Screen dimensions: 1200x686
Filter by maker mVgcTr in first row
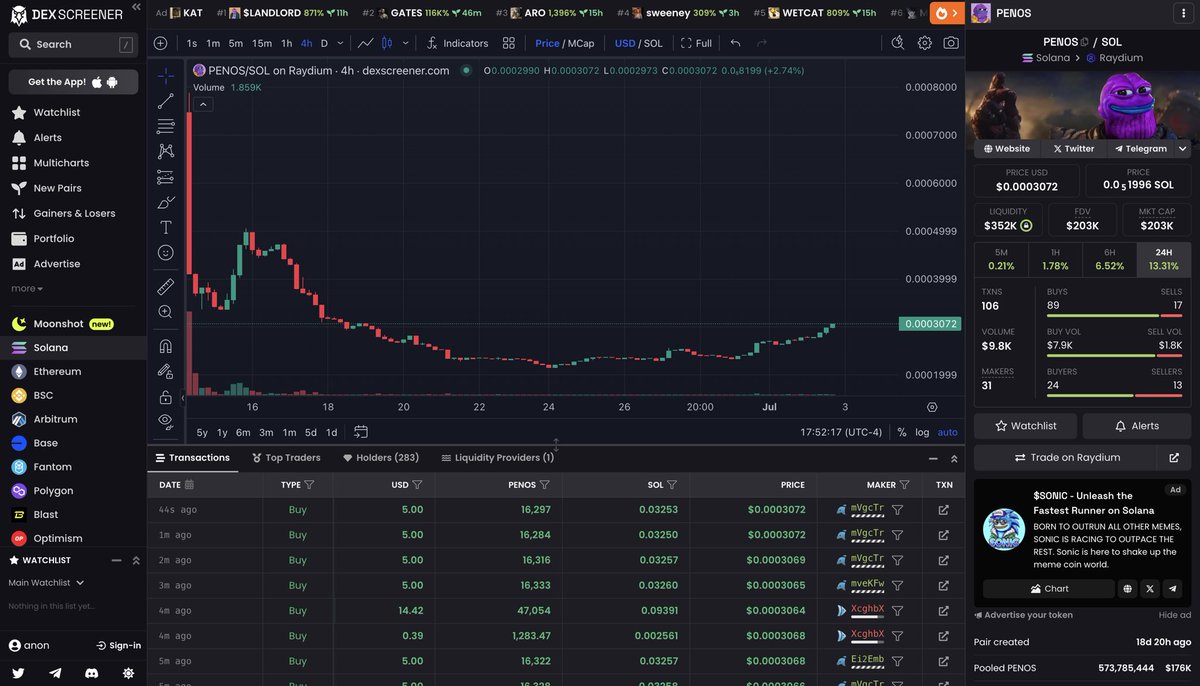pos(897,510)
